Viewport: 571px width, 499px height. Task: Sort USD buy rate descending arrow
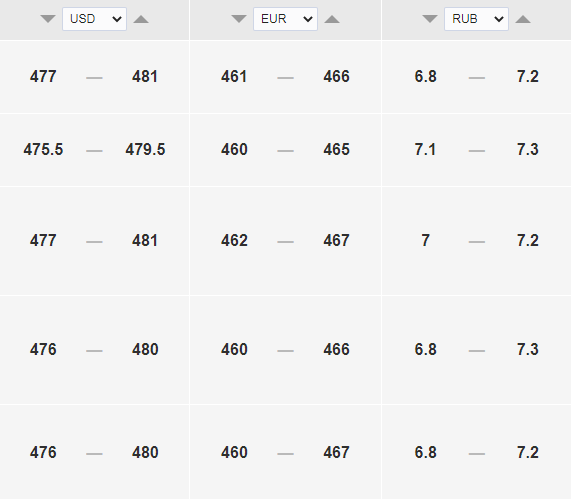48,19
